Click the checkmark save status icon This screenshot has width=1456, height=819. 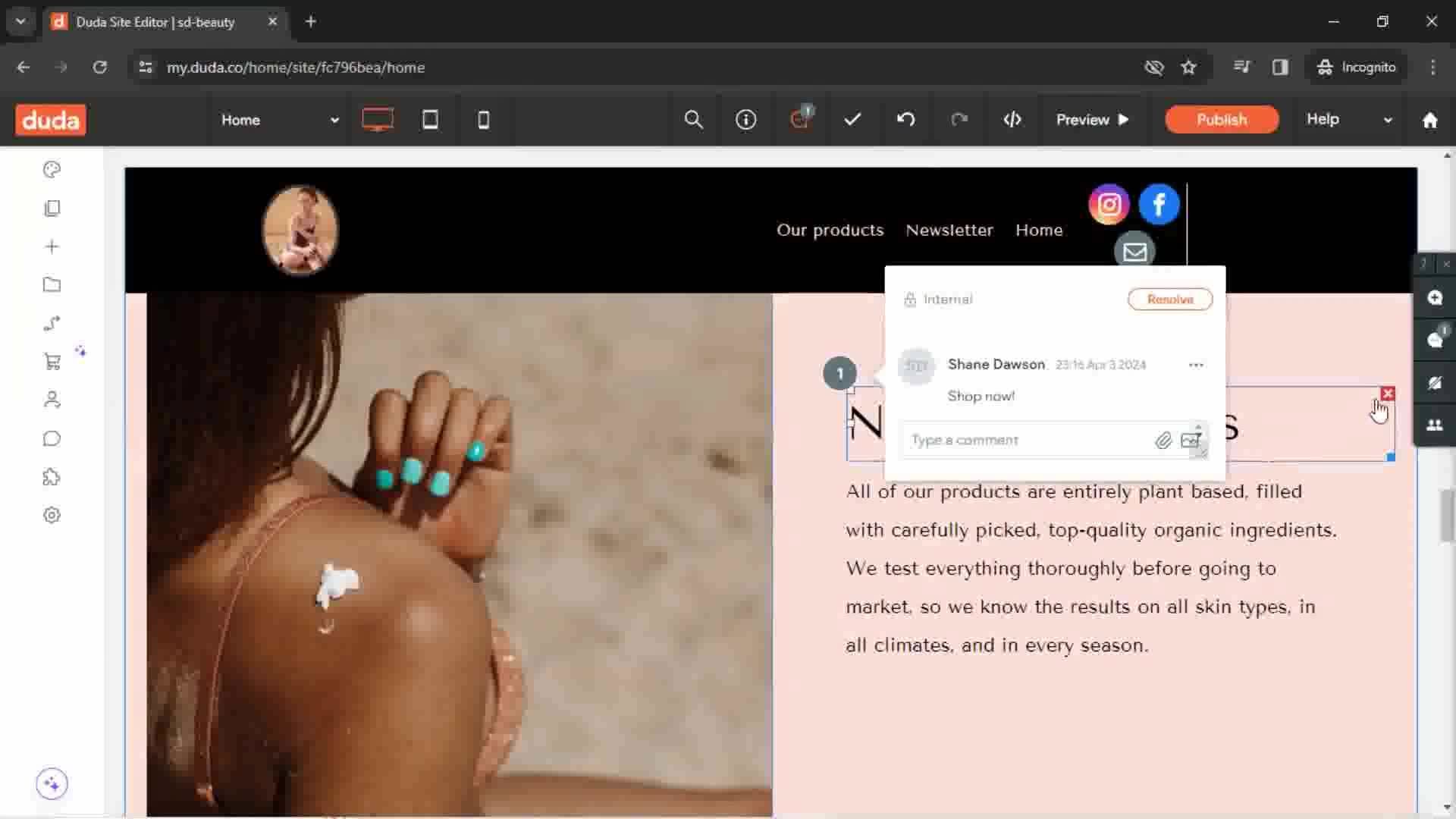[x=852, y=119]
